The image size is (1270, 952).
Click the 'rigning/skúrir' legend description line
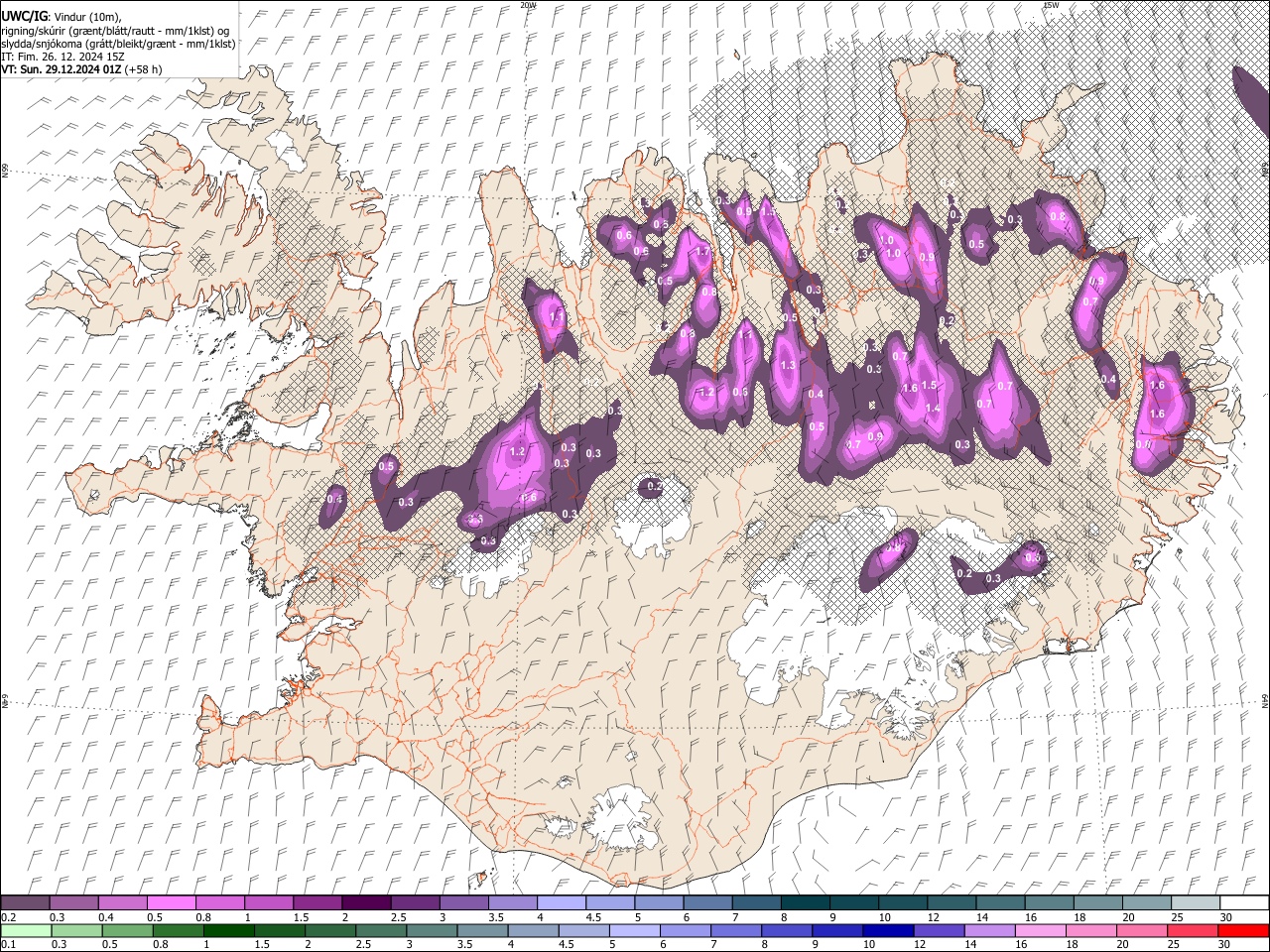tap(115, 31)
